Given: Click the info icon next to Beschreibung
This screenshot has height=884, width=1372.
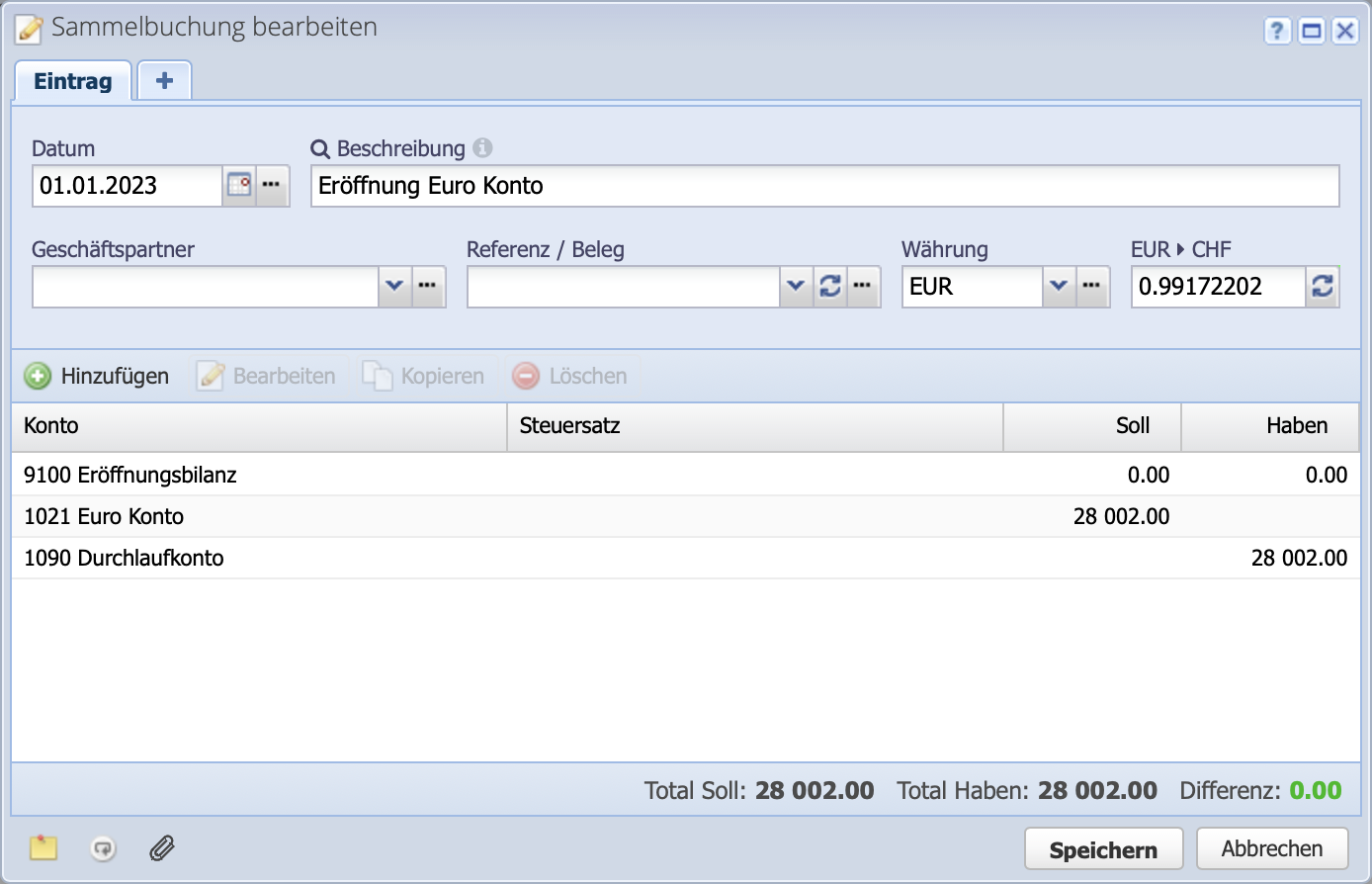Looking at the screenshot, I should click(482, 148).
